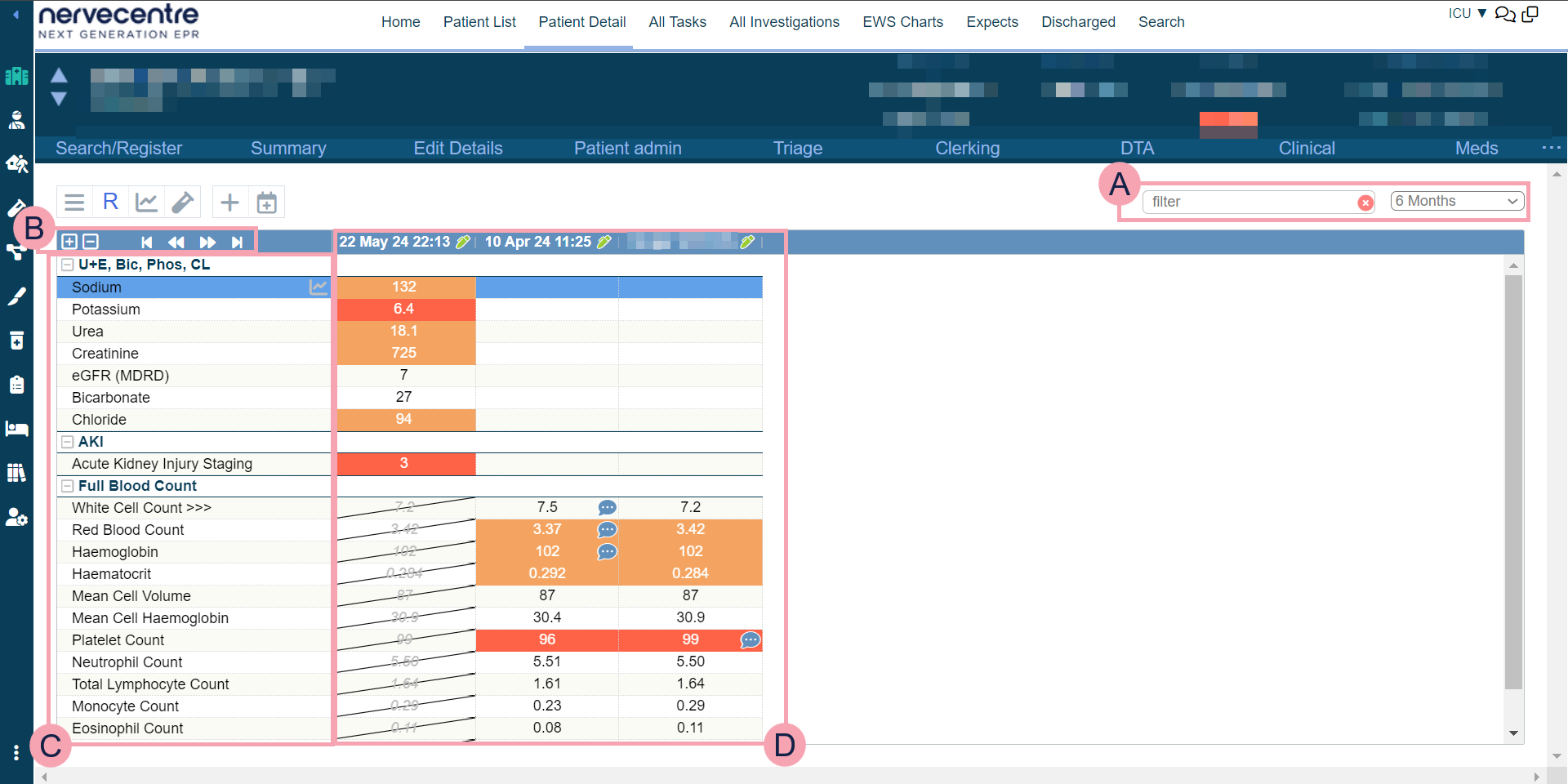This screenshot has height=784, width=1568.
Task: Clear the filter with red X button
Action: point(1365,203)
